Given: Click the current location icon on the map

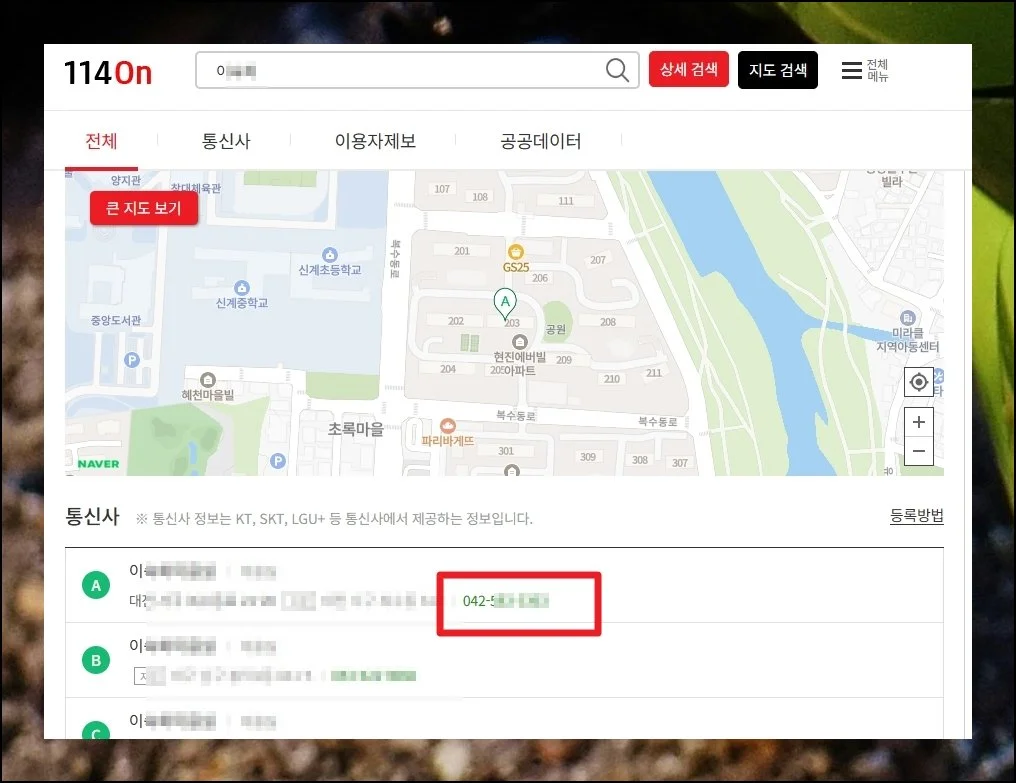Looking at the screenshot, I should coord(919,382).
